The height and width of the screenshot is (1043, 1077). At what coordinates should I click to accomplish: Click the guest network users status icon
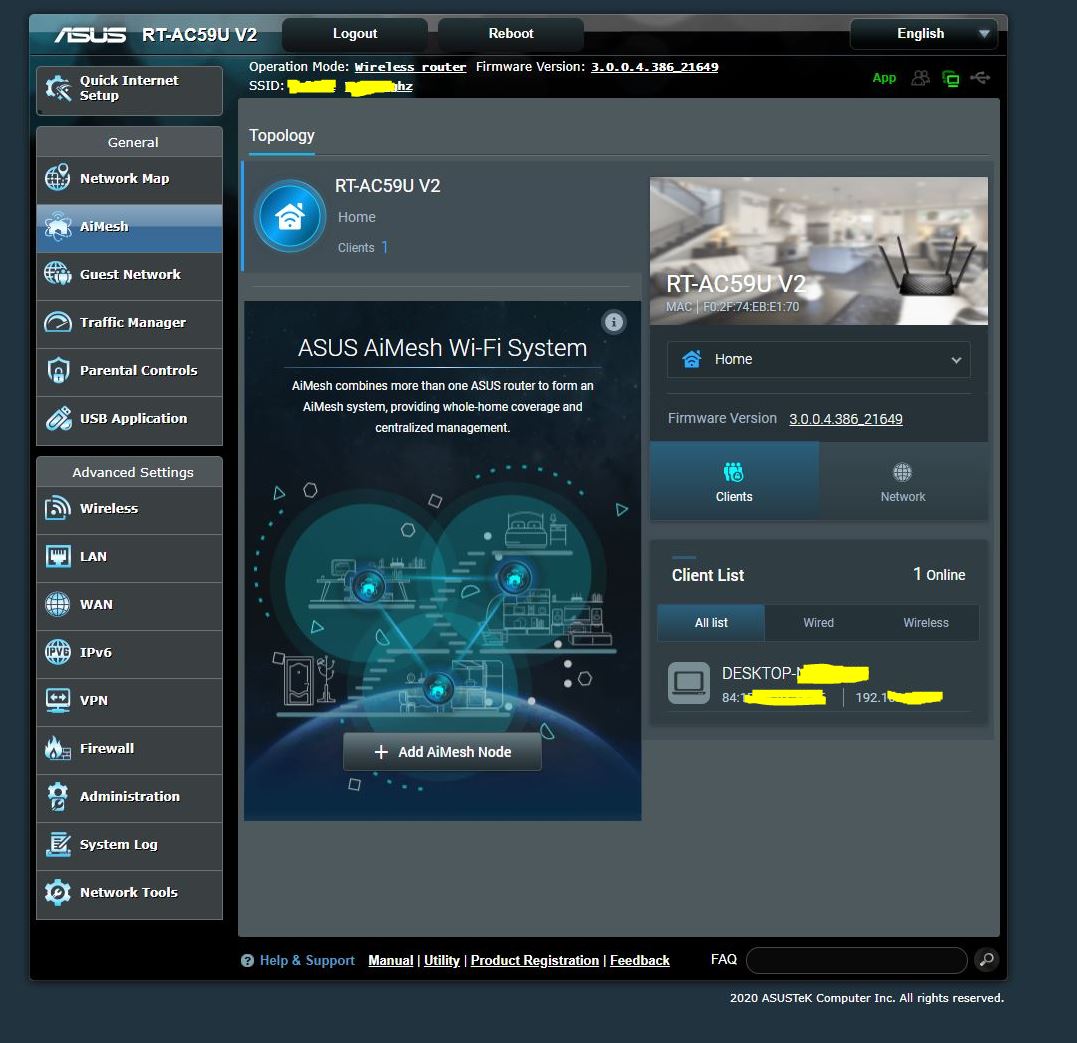tap(920, 78)
